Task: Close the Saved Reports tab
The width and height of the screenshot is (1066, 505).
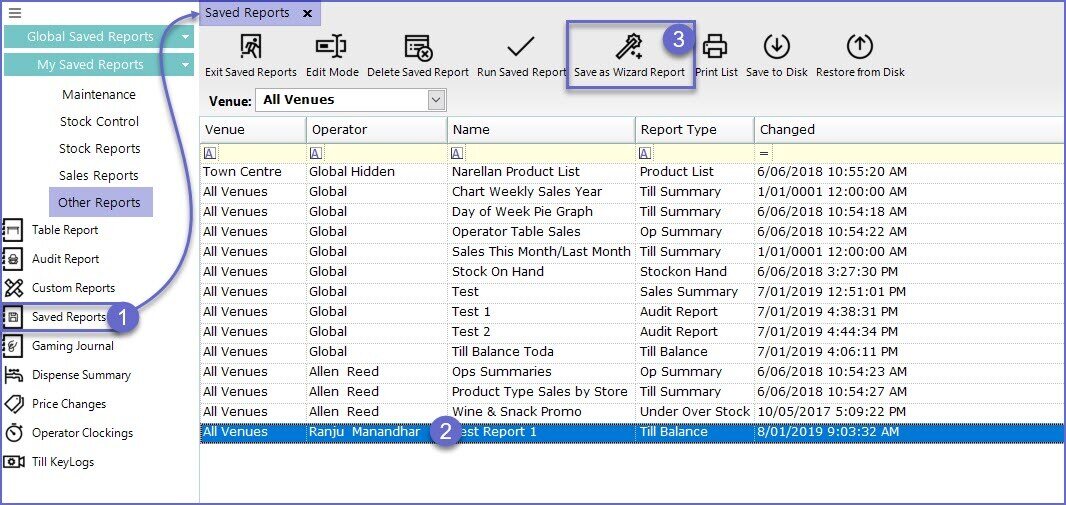Action: [307, 14]
